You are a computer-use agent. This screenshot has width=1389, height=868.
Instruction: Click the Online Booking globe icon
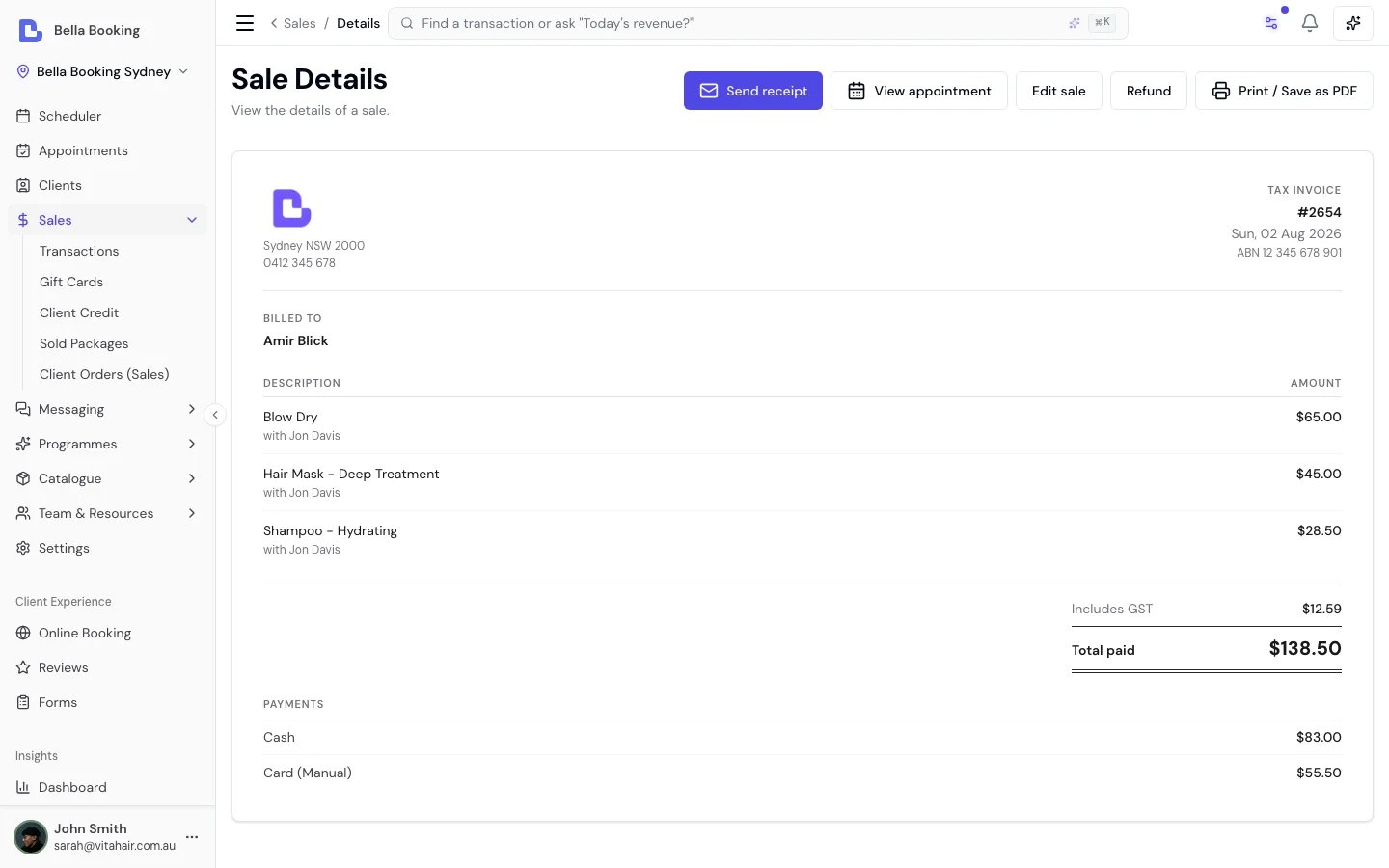[23, 633]
